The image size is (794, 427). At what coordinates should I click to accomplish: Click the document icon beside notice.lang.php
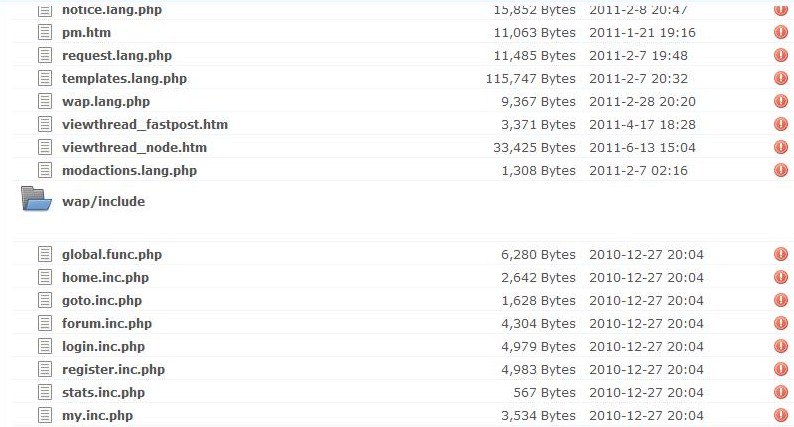[x=45, y=10]
